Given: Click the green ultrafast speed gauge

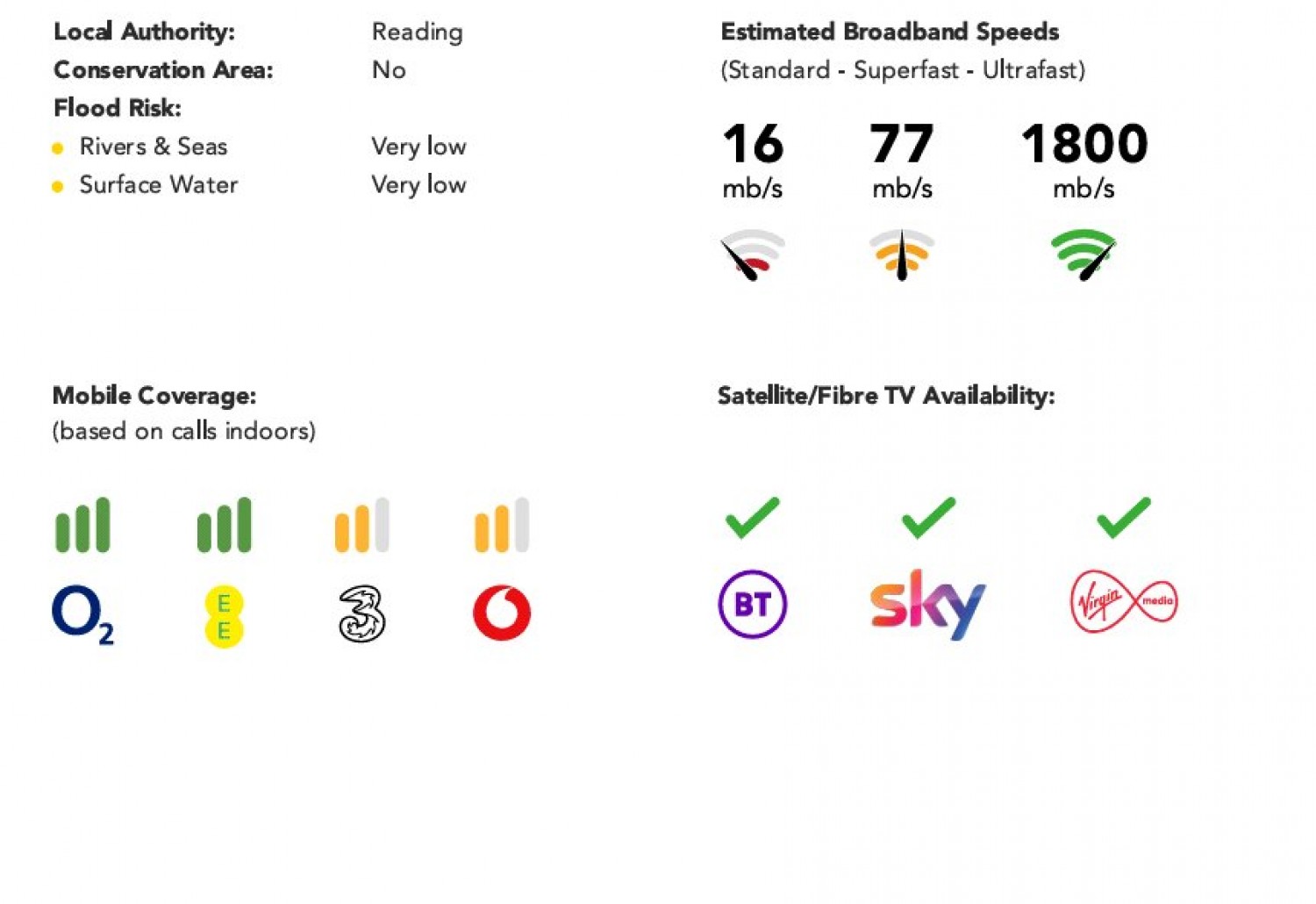Looking at the screenshot, I should pyautogui.click(x=1084, y=255).
